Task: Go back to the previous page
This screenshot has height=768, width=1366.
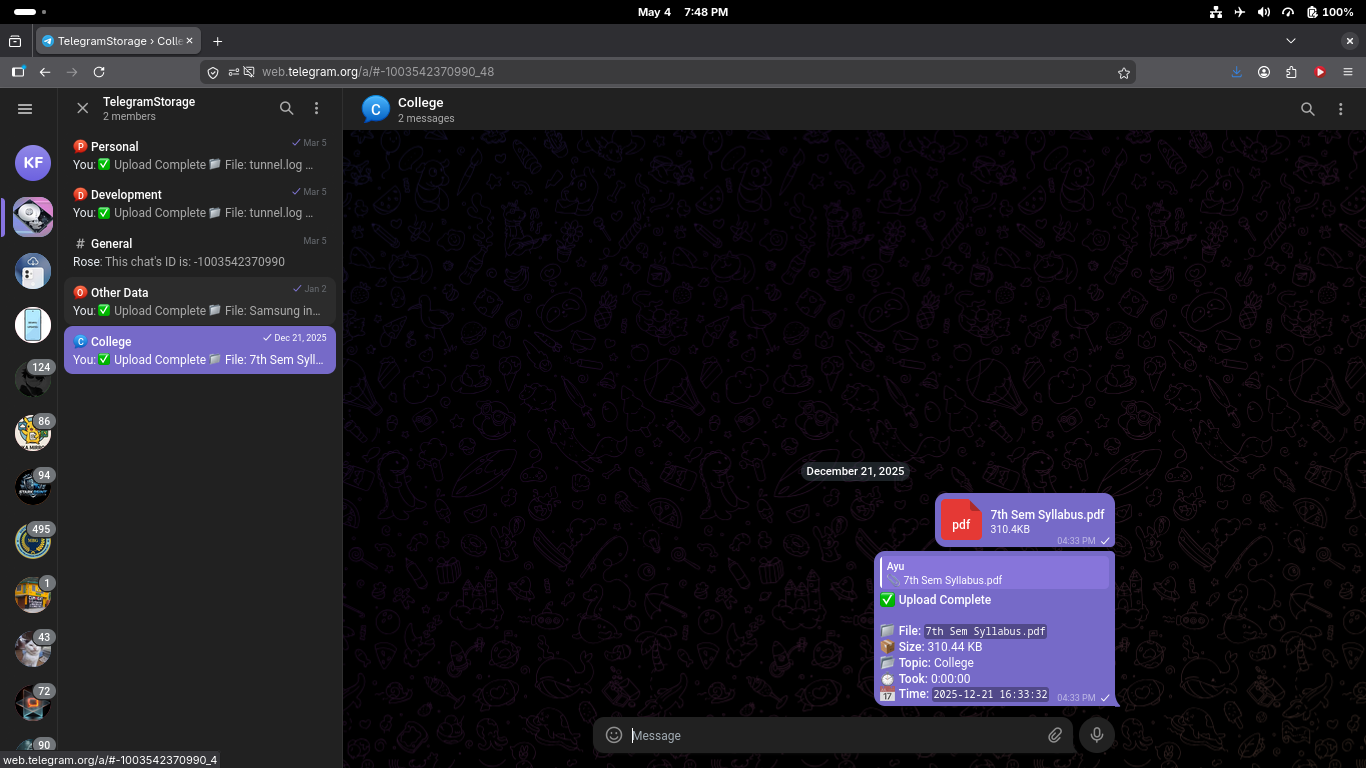Action: (45, 72)
